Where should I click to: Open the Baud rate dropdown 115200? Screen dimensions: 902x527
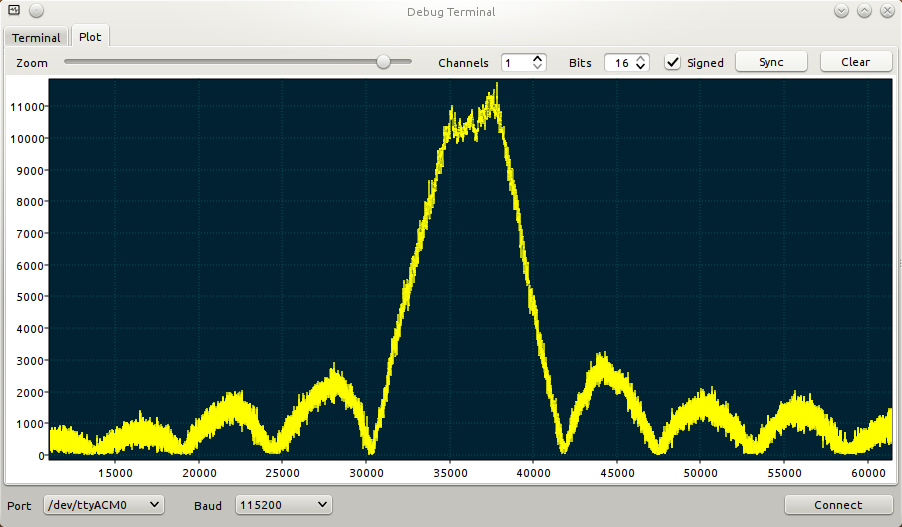tap(284, 505)
